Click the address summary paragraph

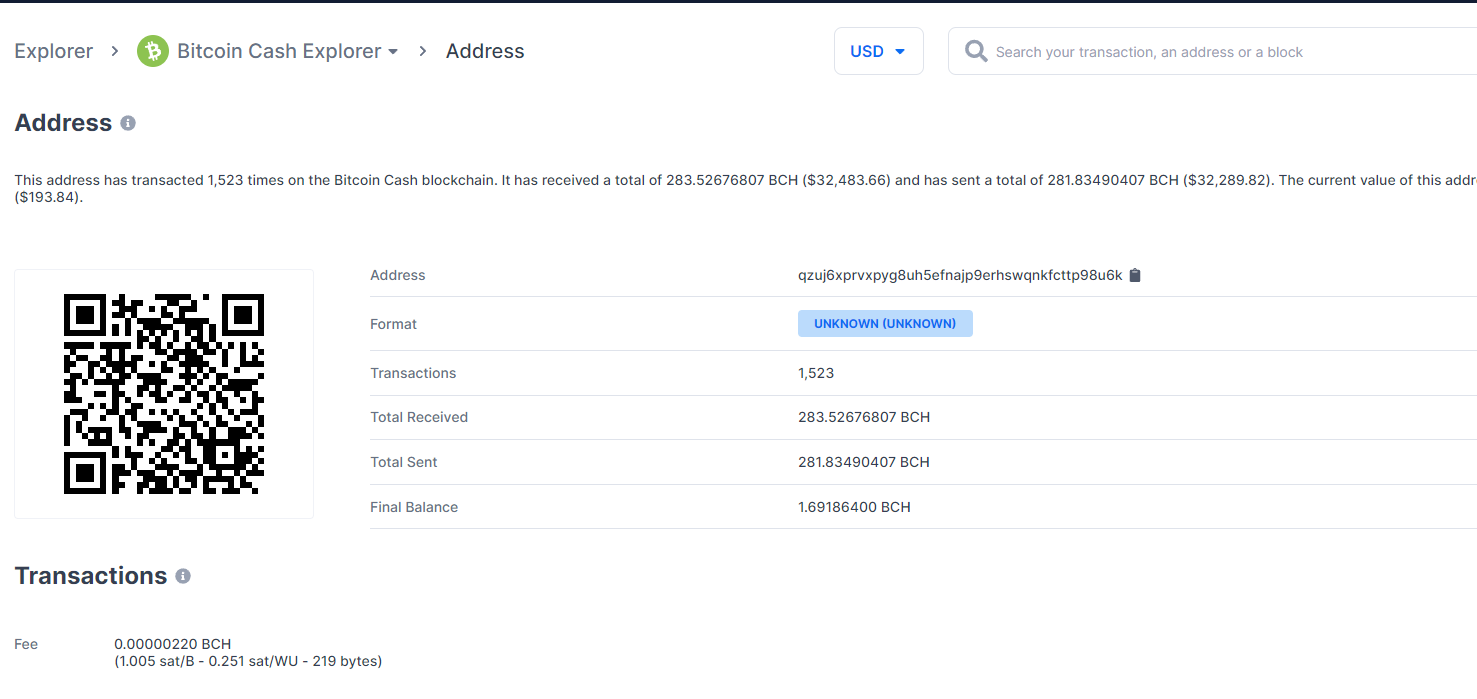point(745,189)
